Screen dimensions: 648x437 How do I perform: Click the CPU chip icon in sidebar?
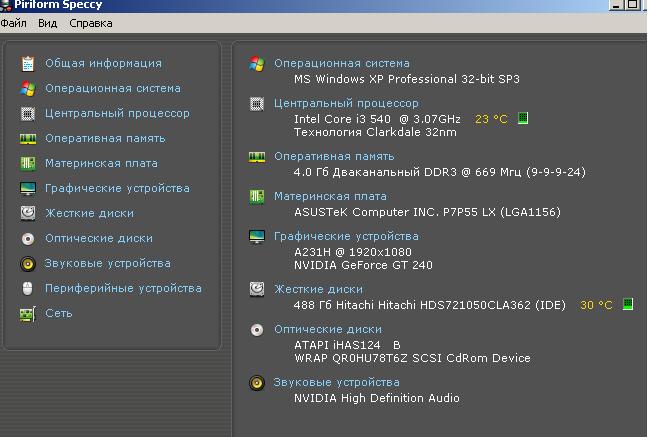coord(27,114)
